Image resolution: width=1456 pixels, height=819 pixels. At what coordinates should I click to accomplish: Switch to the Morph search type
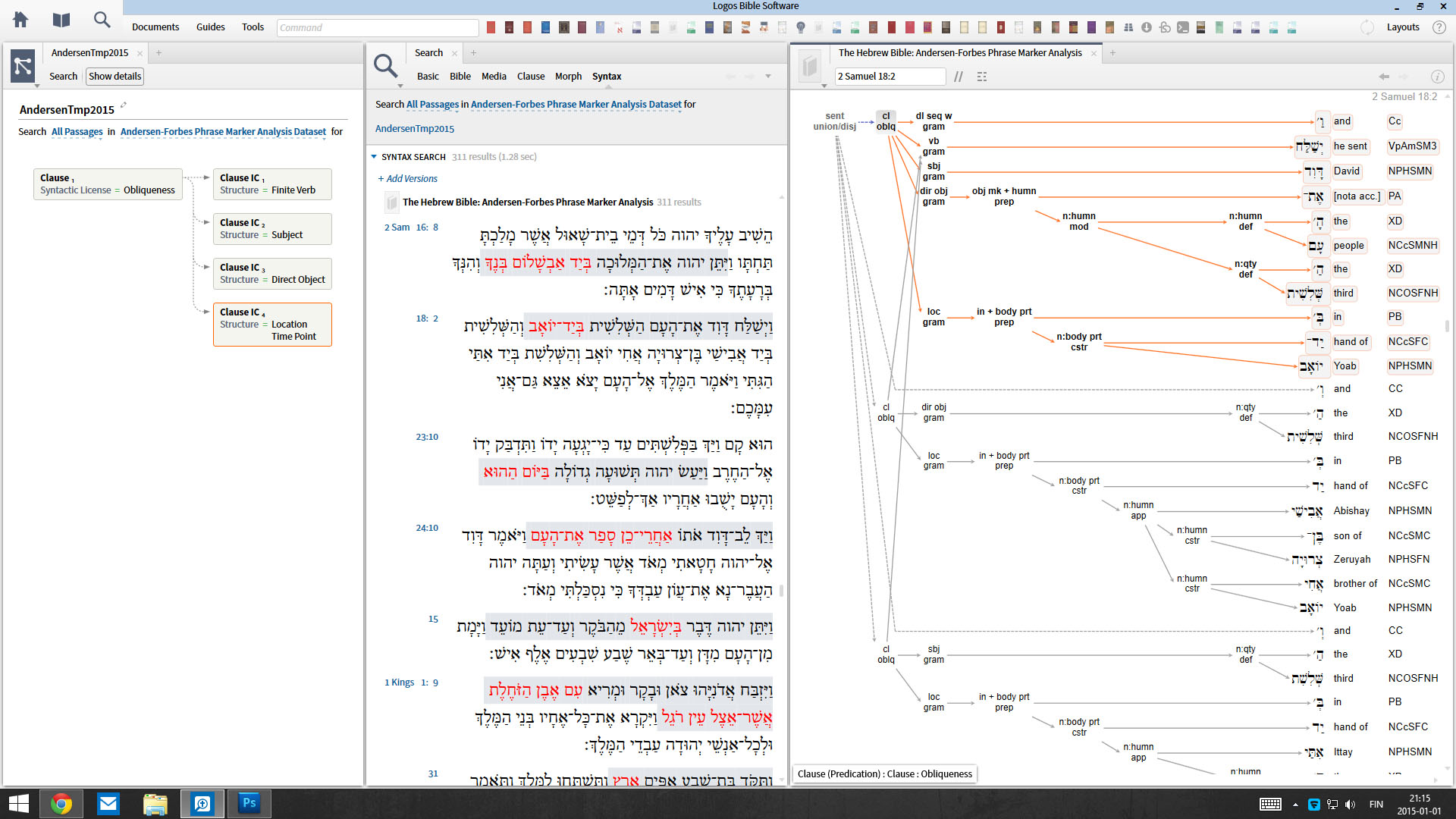tap(568, 77)
